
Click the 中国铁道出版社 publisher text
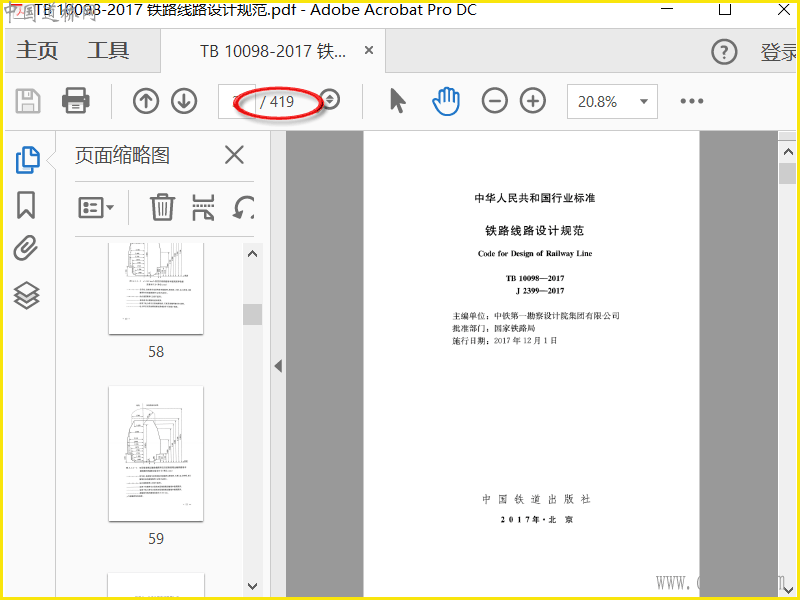tap(536, 499)
